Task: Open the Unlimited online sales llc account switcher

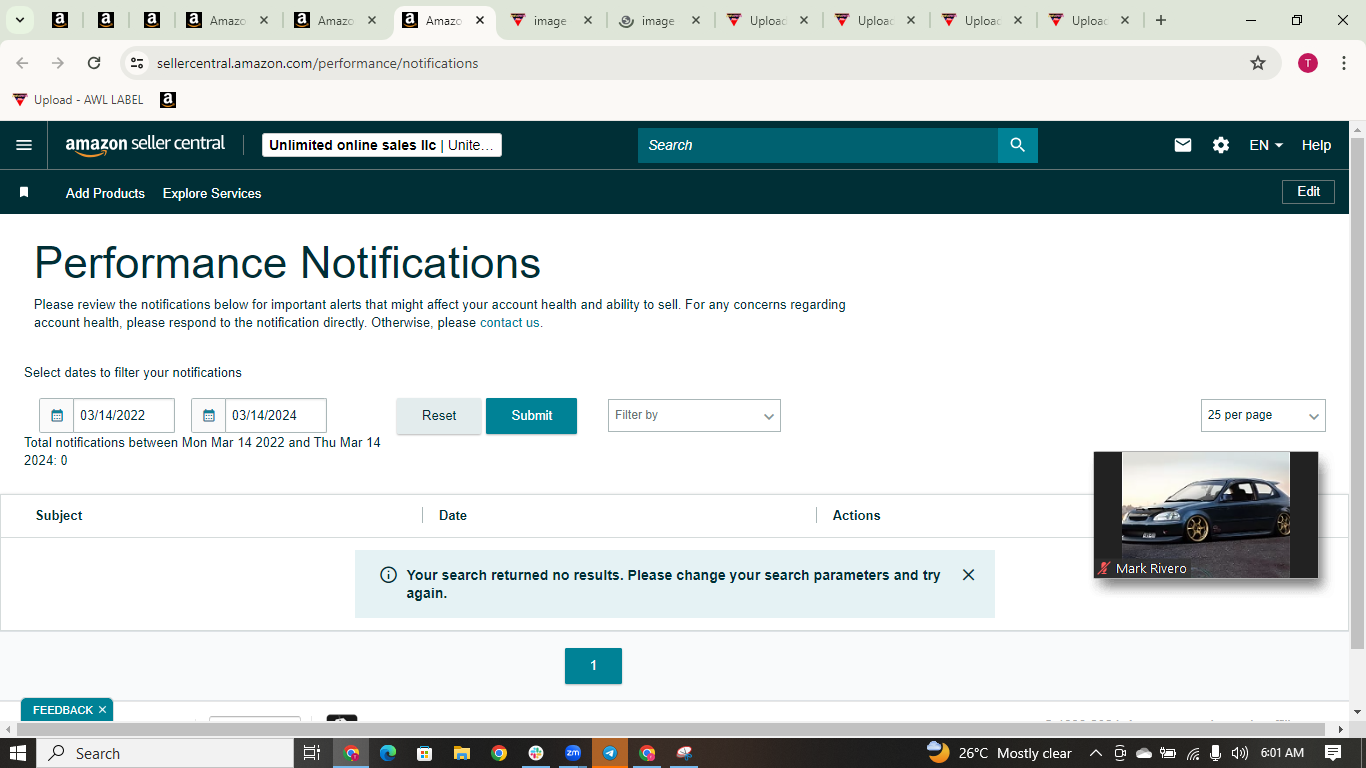Action: click(x=382, y=145)
